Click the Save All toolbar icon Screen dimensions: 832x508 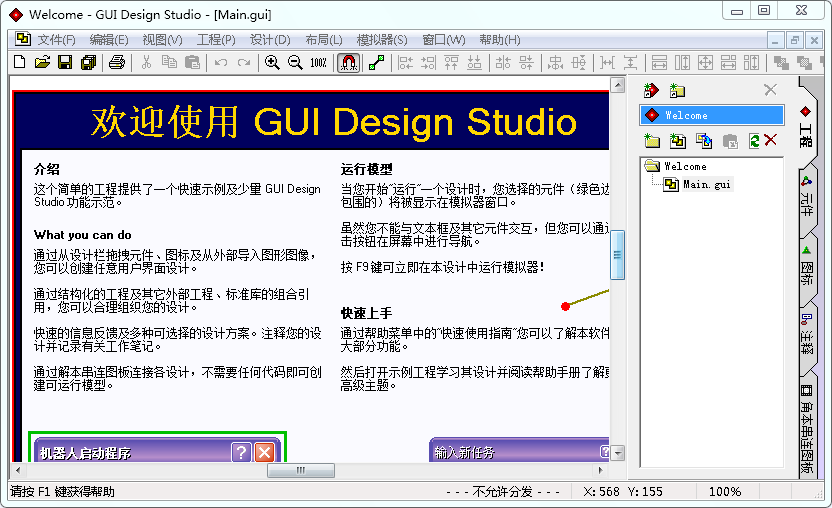click(x=88, y=62)
